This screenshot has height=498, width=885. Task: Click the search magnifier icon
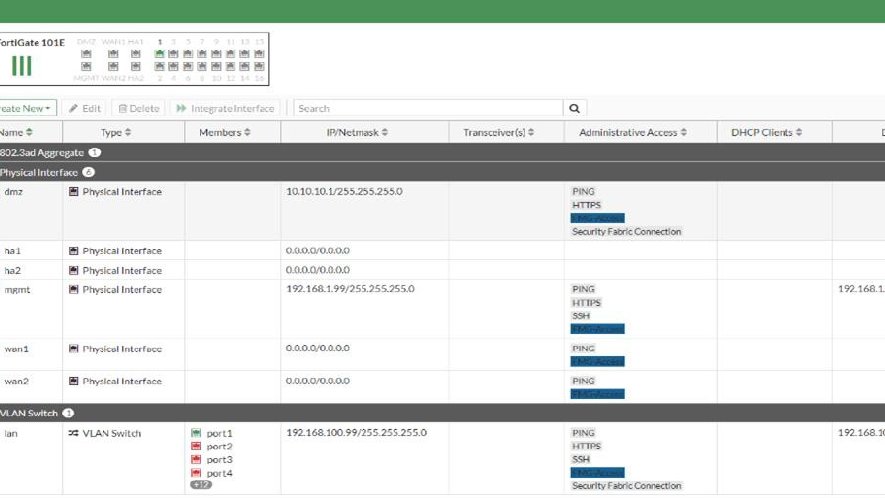(575, 108)
